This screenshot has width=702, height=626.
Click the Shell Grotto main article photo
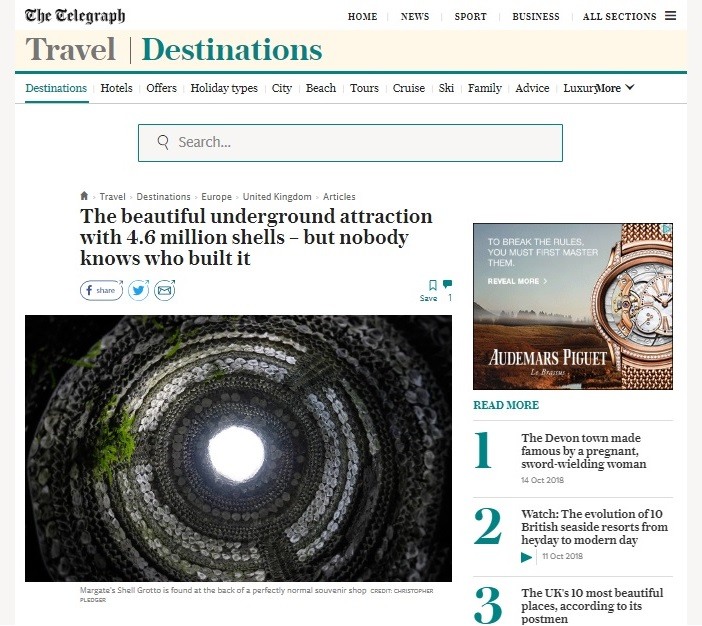[238, 448]
